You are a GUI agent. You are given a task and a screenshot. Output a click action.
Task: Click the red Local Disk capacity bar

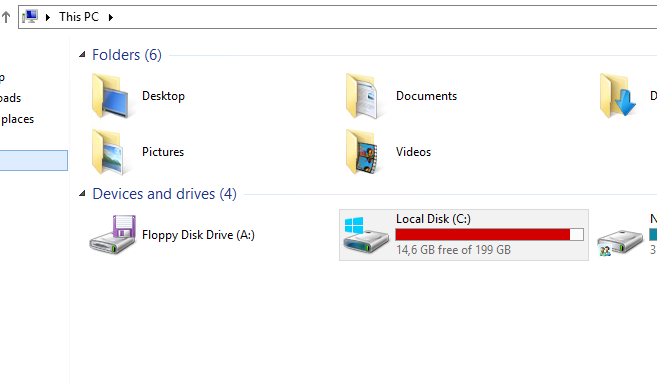(489, 235)
